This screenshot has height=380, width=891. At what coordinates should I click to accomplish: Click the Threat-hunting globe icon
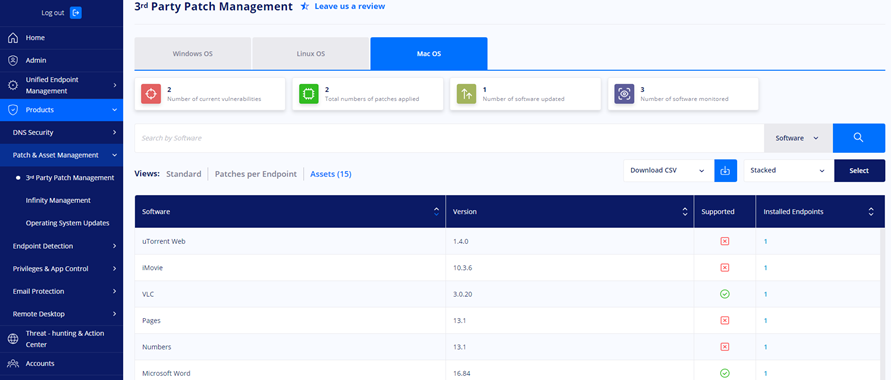point(13,339)
